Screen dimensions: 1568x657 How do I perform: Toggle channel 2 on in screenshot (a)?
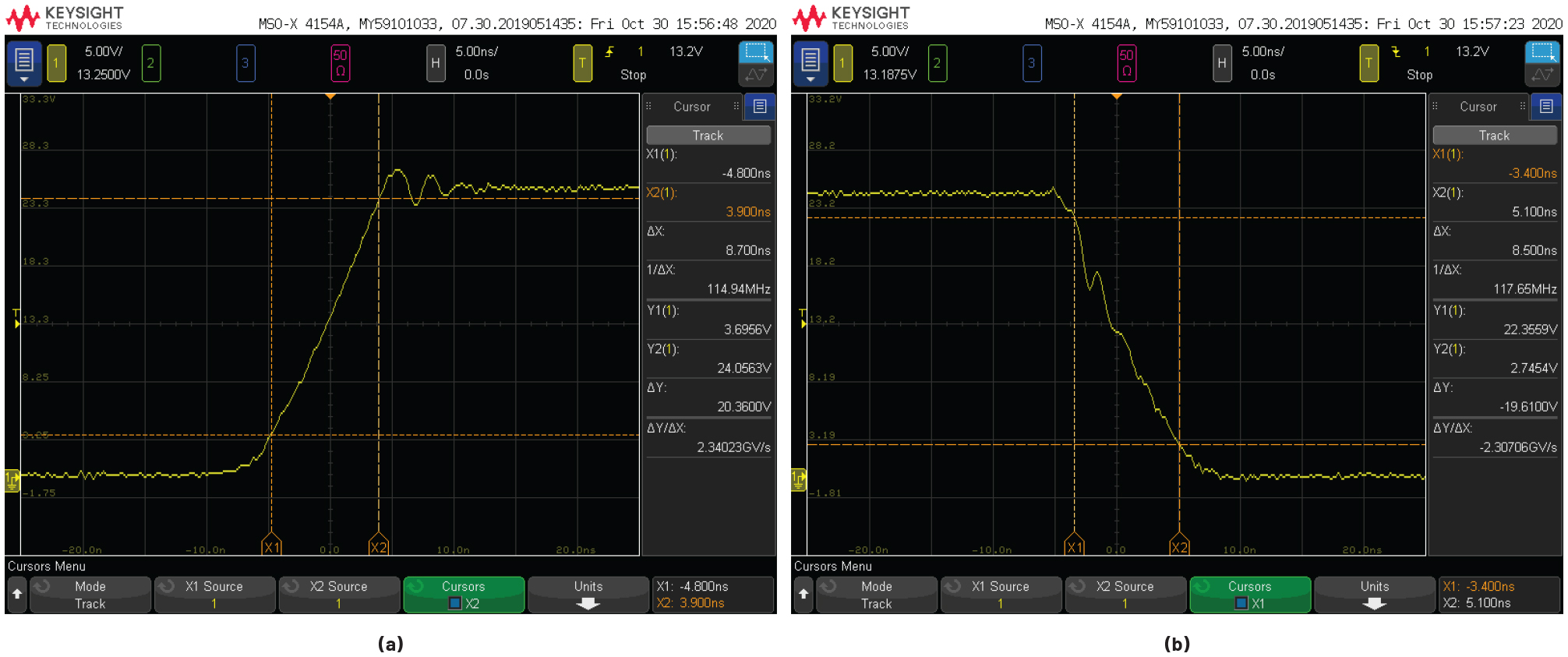(150, 63)
